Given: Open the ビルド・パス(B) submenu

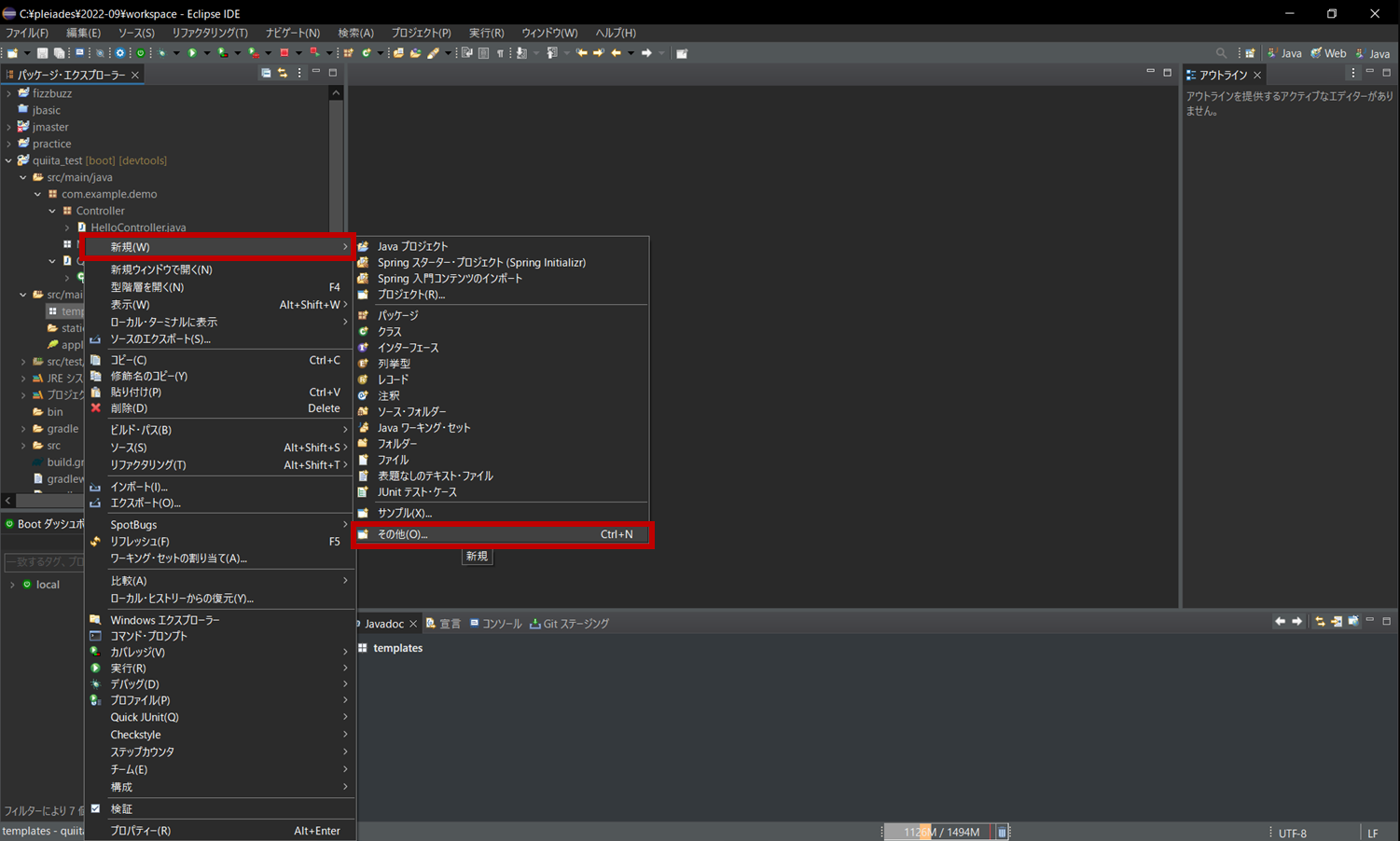Looking at the screenshot, I should pos(221,430).
